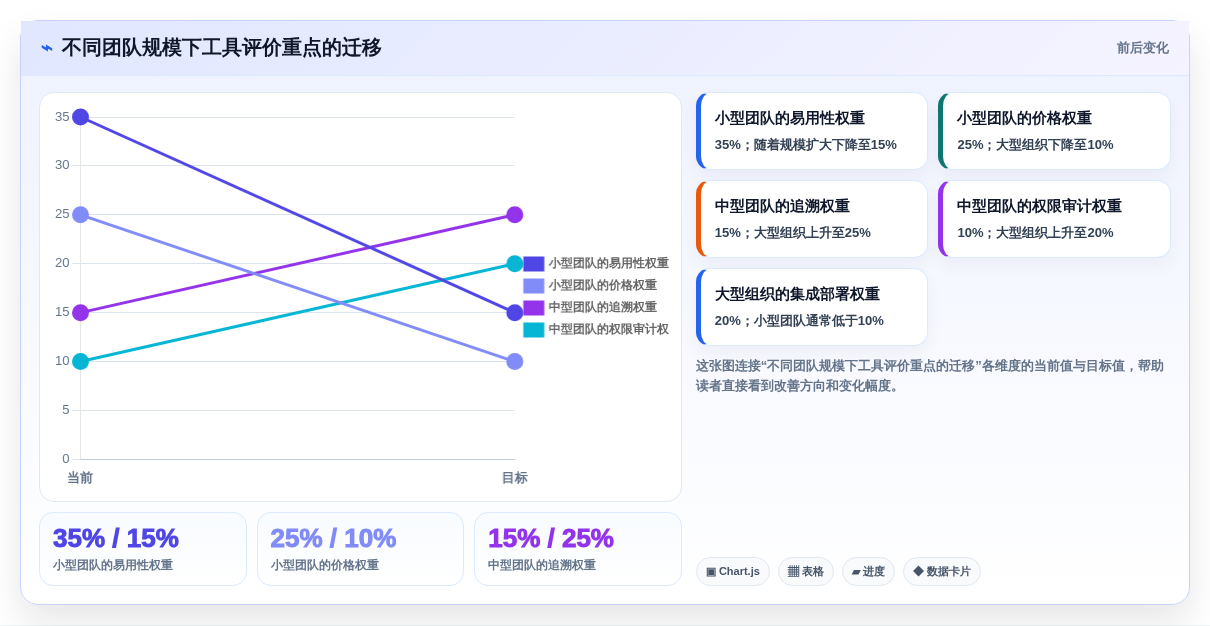The width and height of the screenshot is (1210, 626).
Task: Click legend label 中型团队的追溯权重
Action: [x=603, y=308]
